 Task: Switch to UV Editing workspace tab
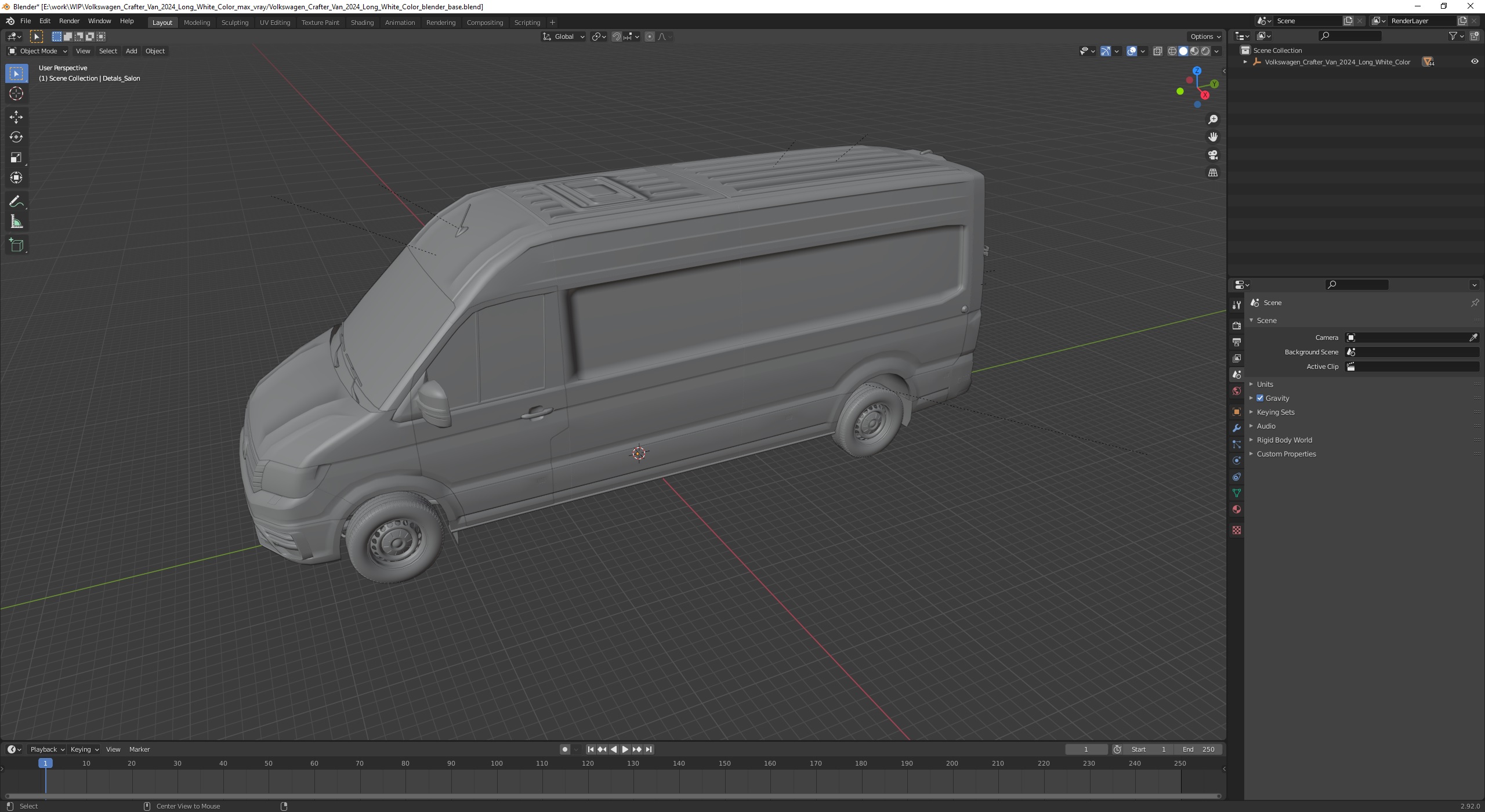pyautogui.click(x=274, y=22)
